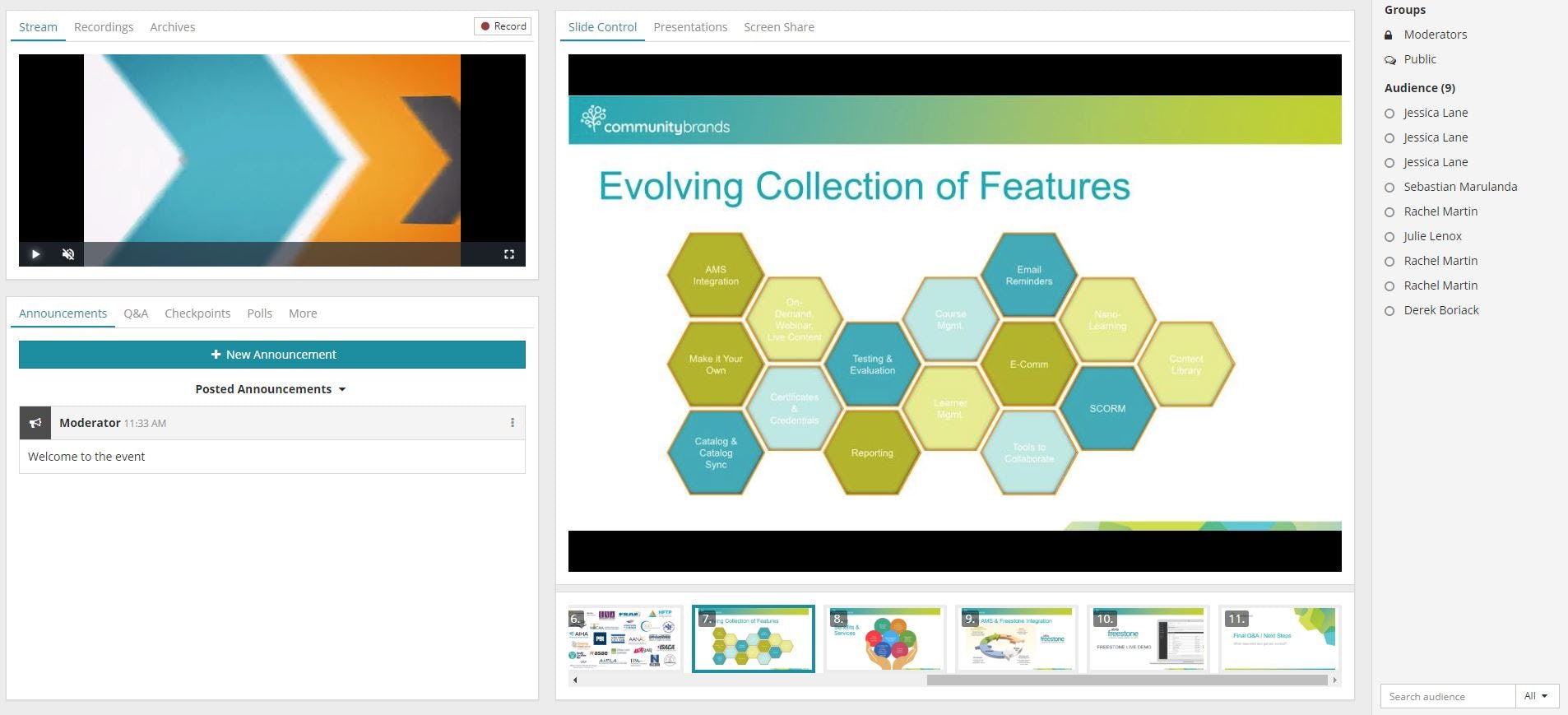
Task: Jump to slide 8 thumbnail
Action: (x=885, y=639)
